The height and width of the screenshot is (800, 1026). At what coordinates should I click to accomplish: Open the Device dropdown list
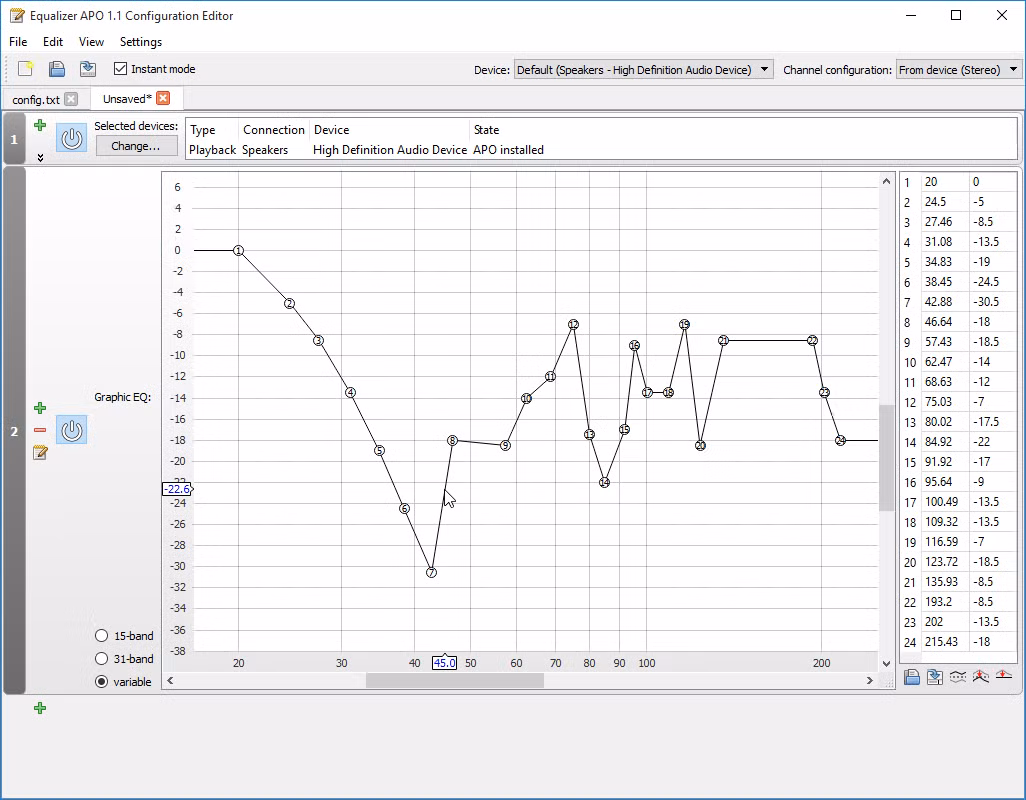(x=644, y=69)
